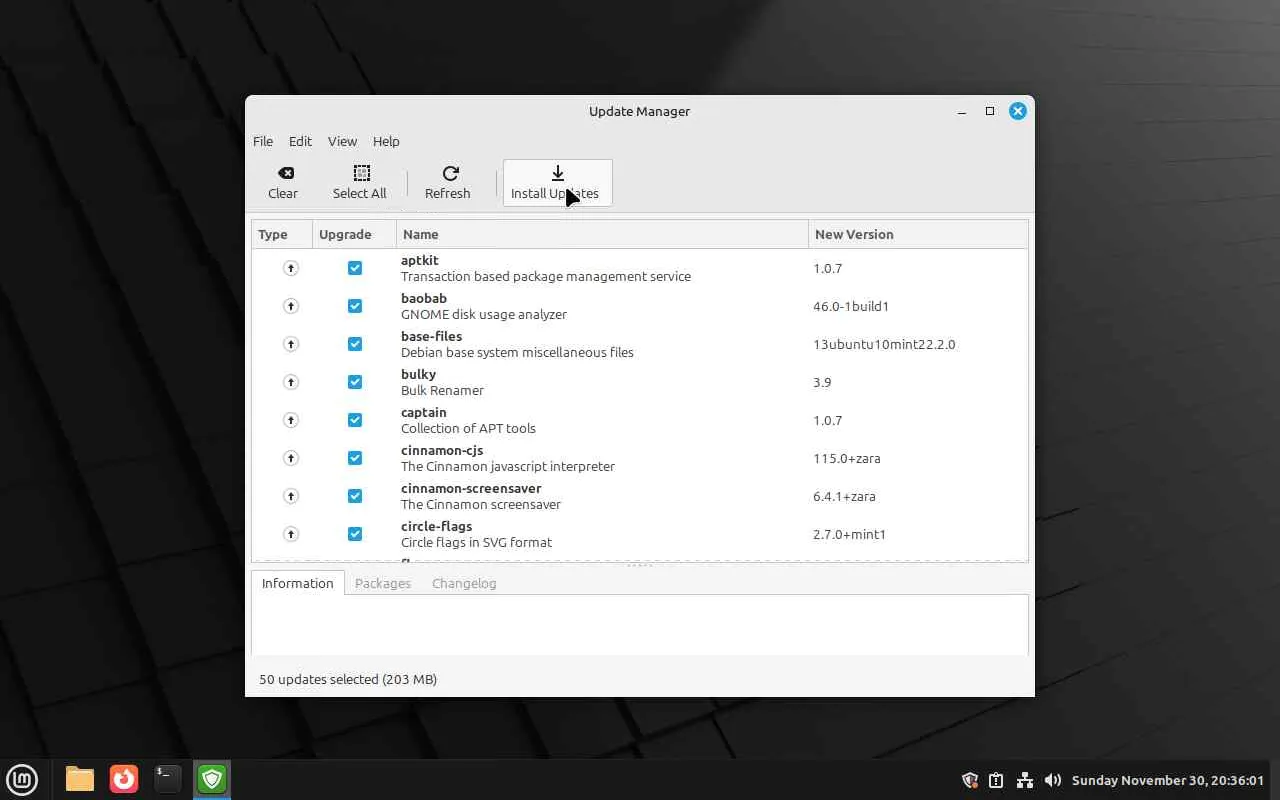Click the bulky update type icon
The height and width of the screenshot is (800, 1280).
pyautogui.click(x=291, y=382)
